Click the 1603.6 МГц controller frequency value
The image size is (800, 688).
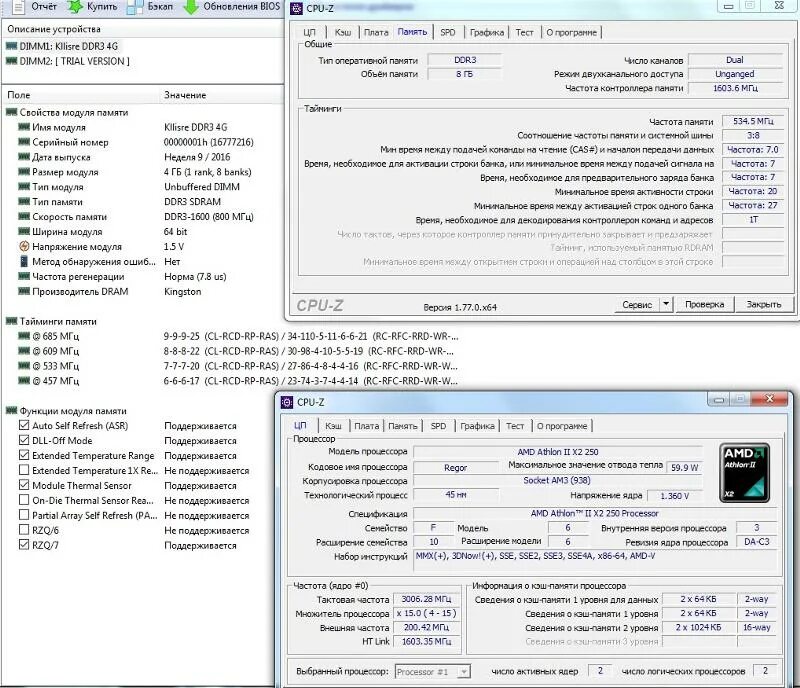pos(735,88)
